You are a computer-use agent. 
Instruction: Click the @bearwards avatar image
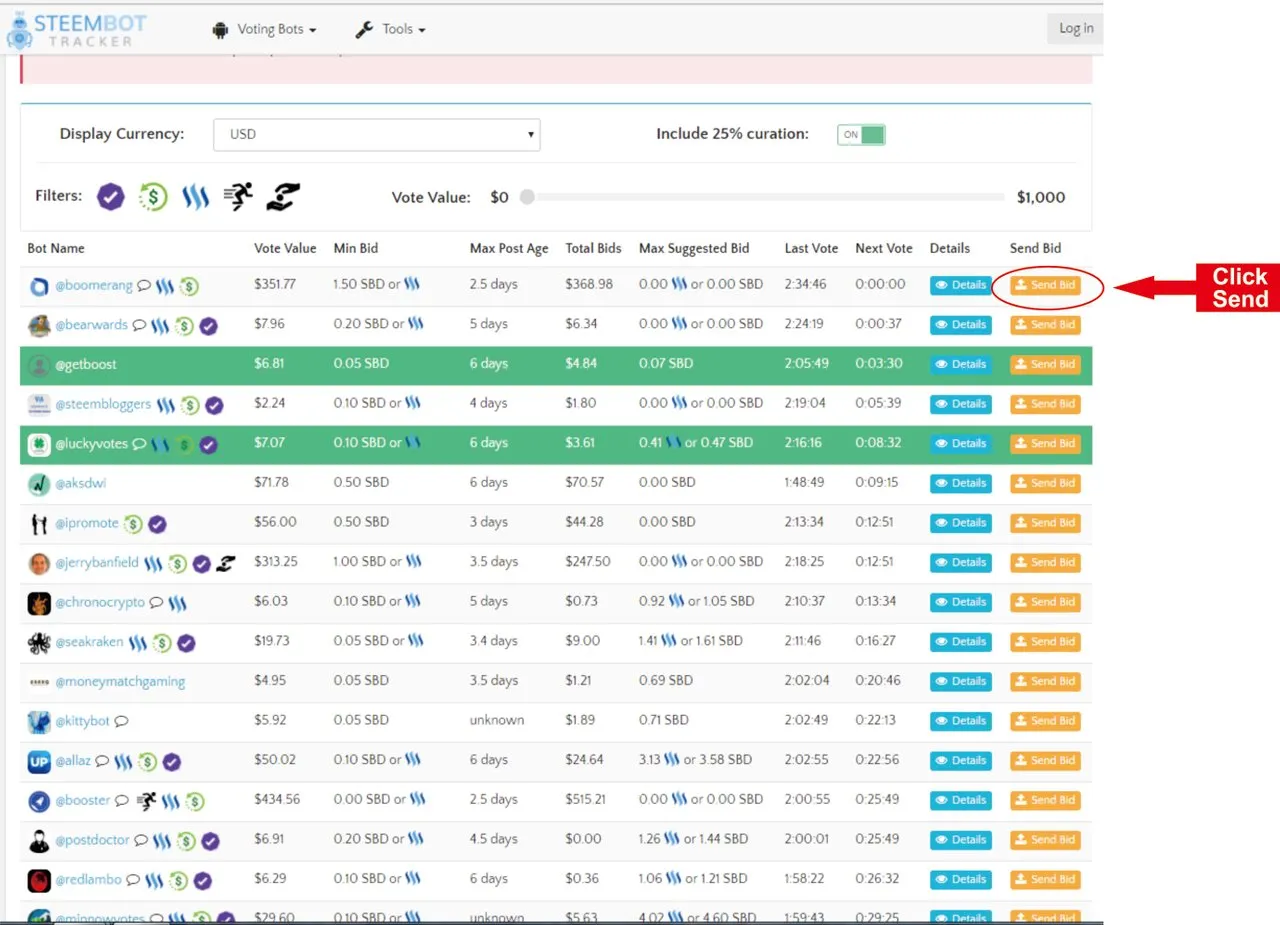coord(39,326)
